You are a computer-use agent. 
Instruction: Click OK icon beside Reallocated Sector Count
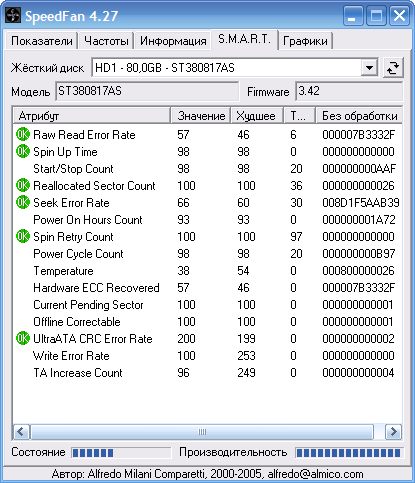click(23, 185)
